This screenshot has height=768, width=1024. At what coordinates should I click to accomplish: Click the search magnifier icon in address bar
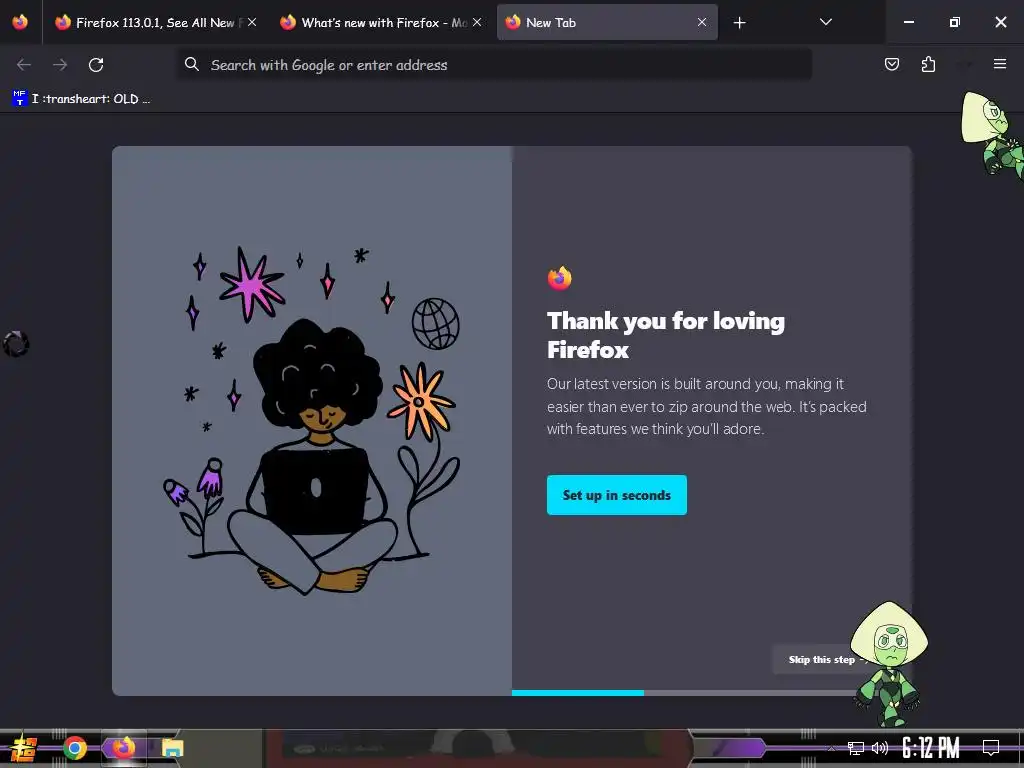tap(191, 64)
